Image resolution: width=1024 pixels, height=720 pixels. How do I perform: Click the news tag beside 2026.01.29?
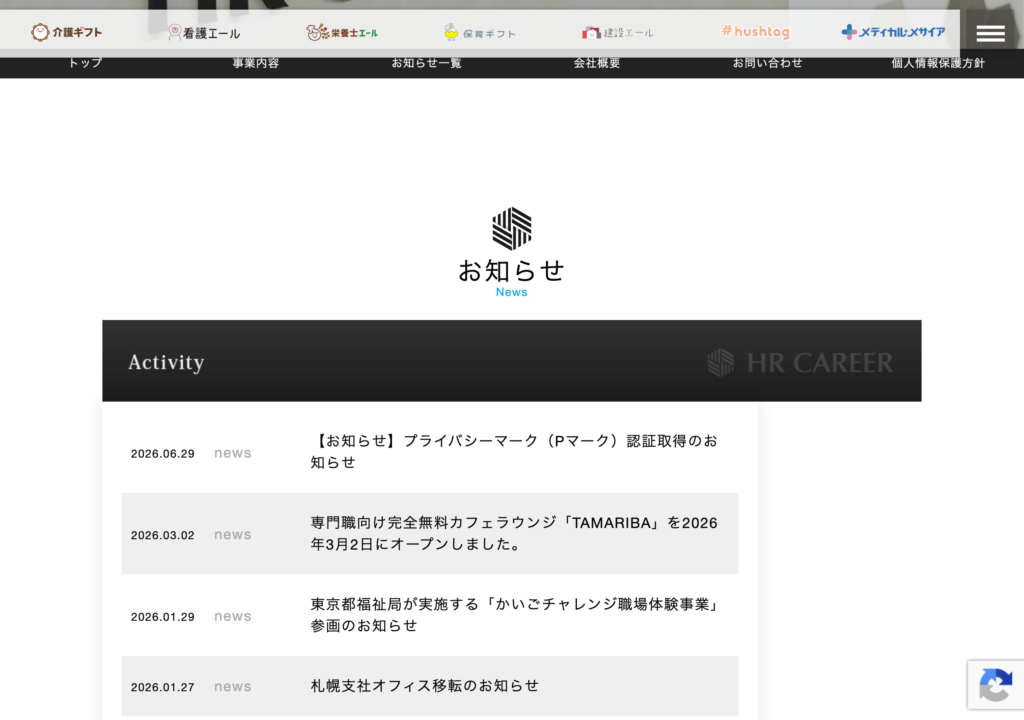[232, 617]
